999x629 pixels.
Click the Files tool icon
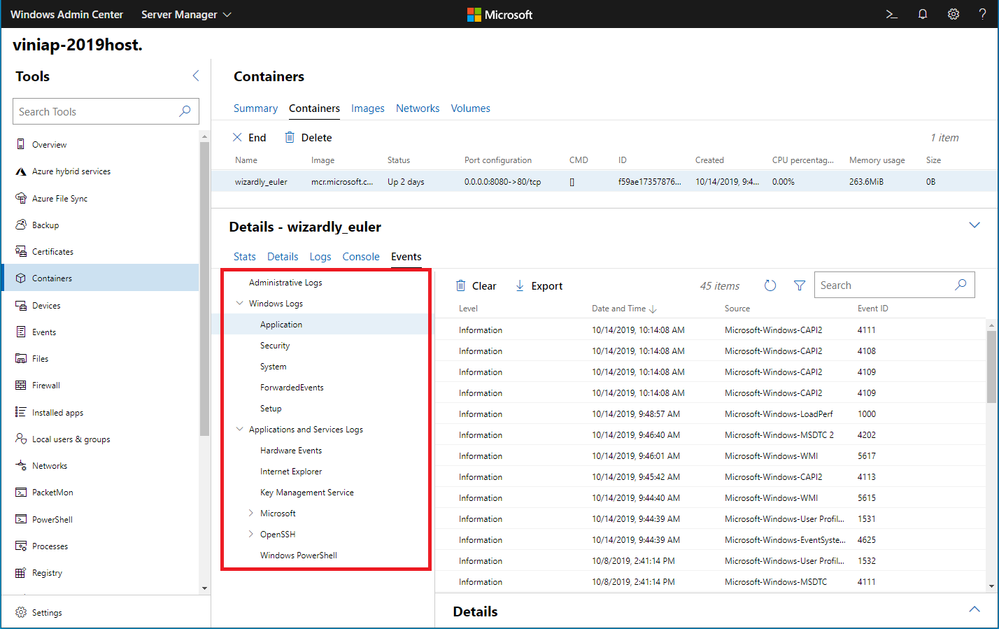[20, 359]
